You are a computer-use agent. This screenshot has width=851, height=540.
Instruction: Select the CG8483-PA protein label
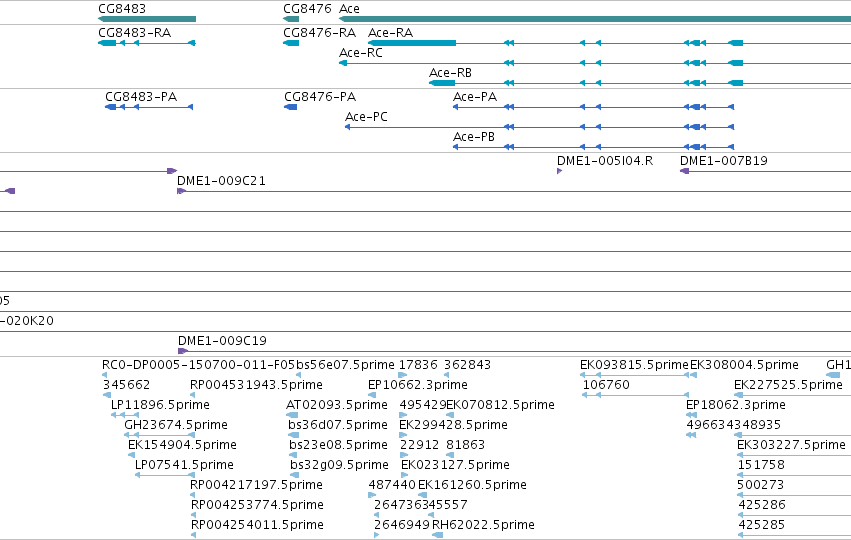[x=141, y=97]
